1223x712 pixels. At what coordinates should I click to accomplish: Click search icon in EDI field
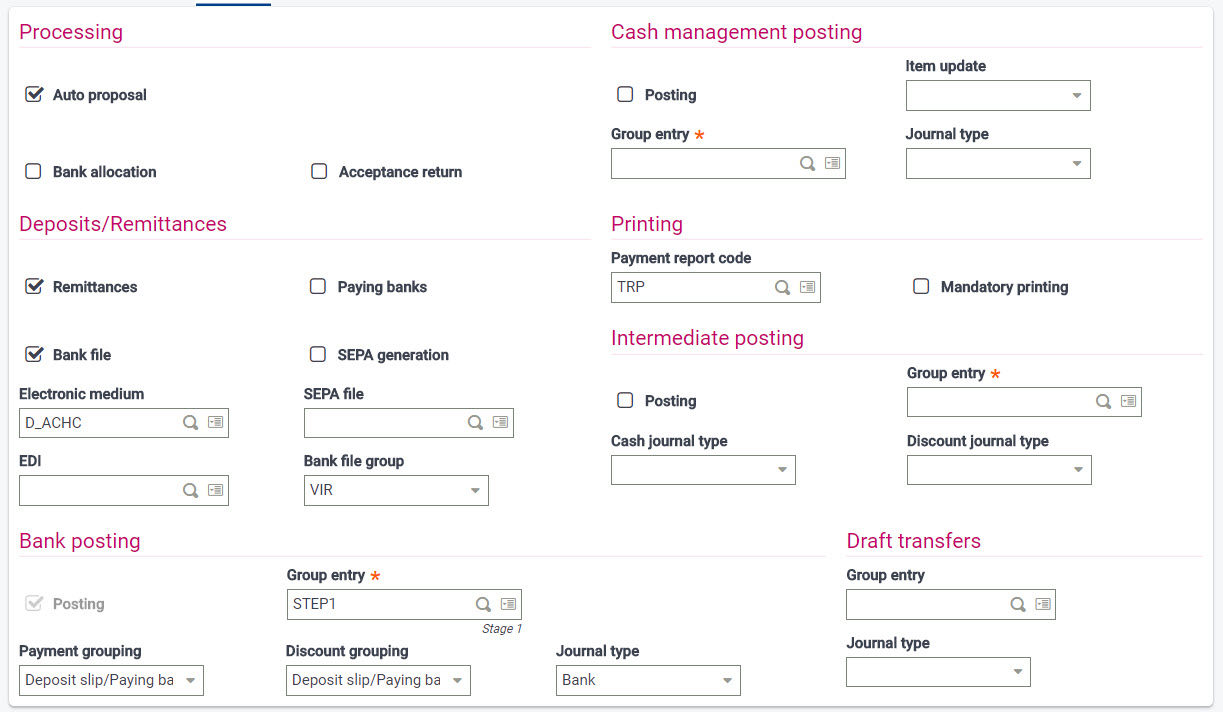[x=190, y=491]
